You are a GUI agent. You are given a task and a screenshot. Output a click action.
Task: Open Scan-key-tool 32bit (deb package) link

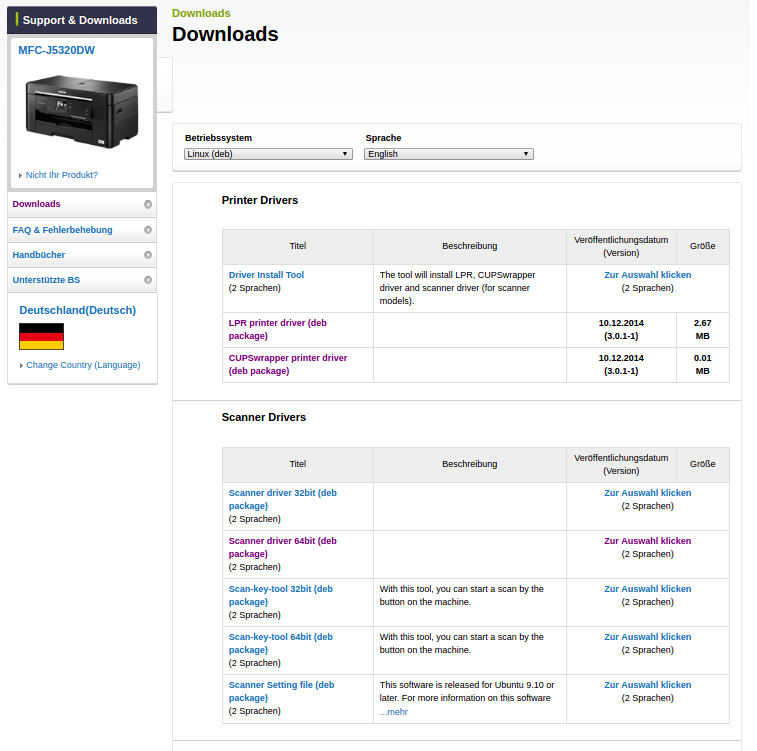pyautogui.click(x=281, y=595)
